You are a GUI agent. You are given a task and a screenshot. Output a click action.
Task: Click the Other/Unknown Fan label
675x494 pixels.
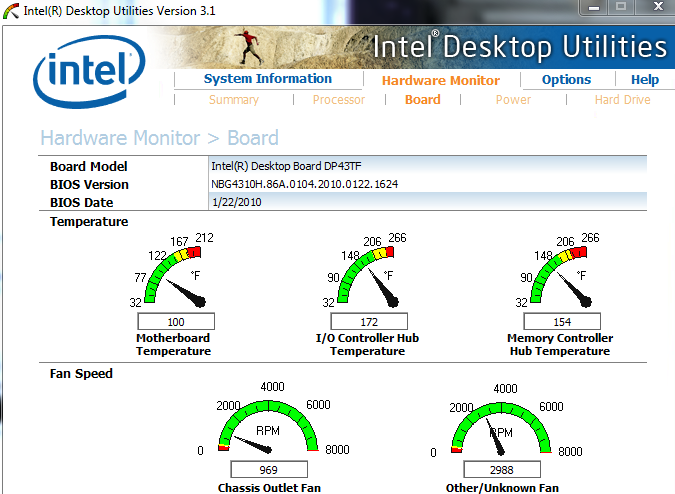pos(502,488)
